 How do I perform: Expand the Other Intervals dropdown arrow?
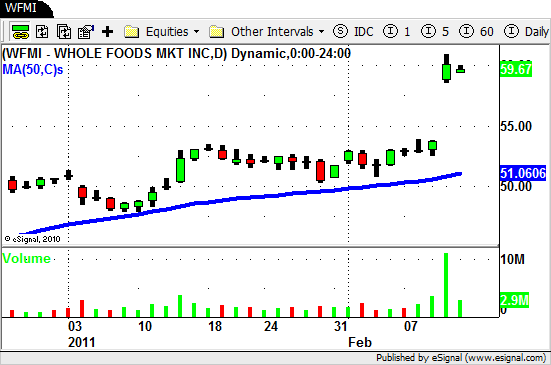321,32
